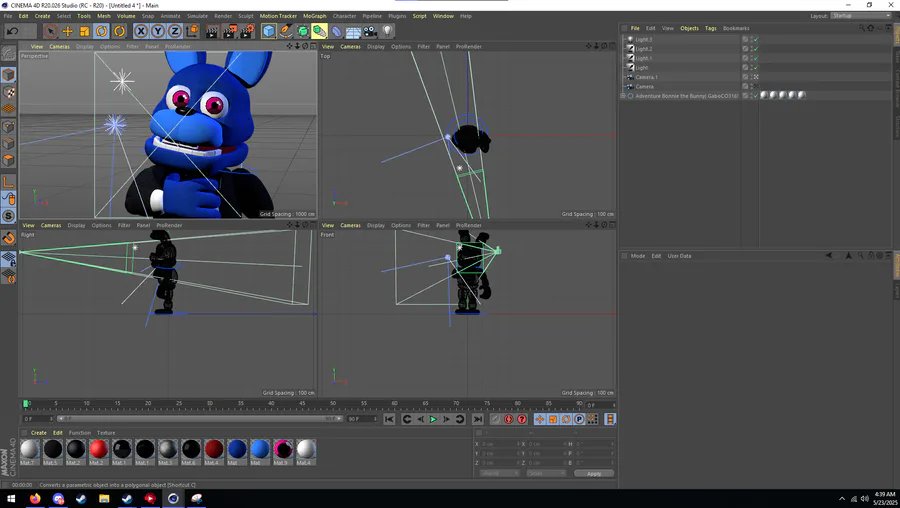Open Edit Render Settings clapperboard gear
This screenshot has width=900, height=508.
pos(247,31)
